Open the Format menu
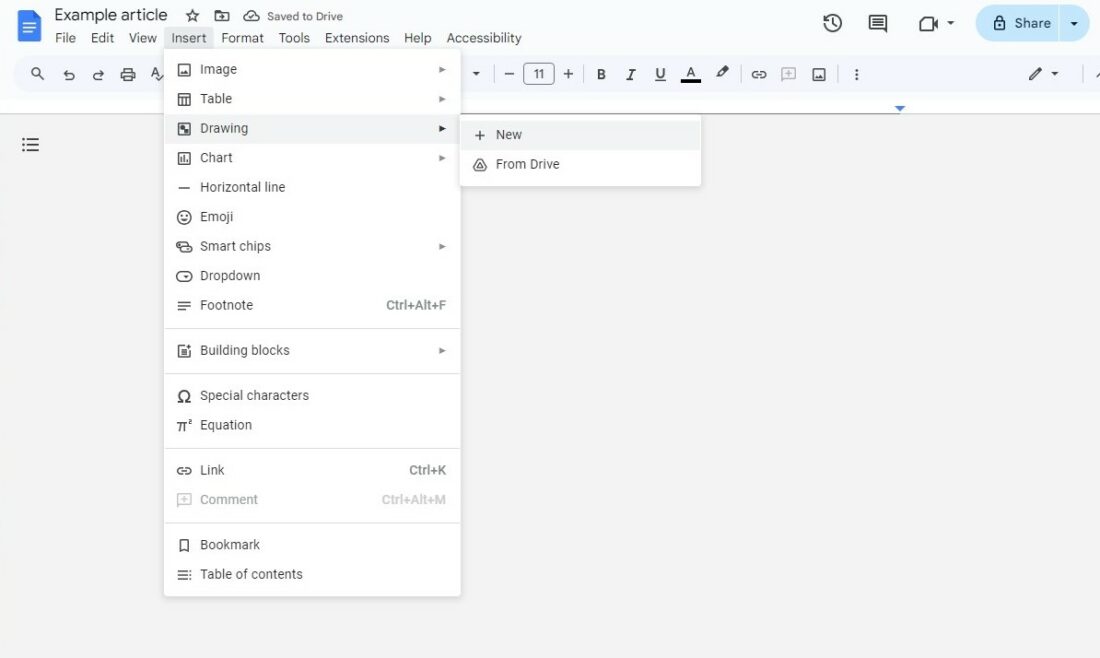This screenshot has height=658, width=1100. 242,37
